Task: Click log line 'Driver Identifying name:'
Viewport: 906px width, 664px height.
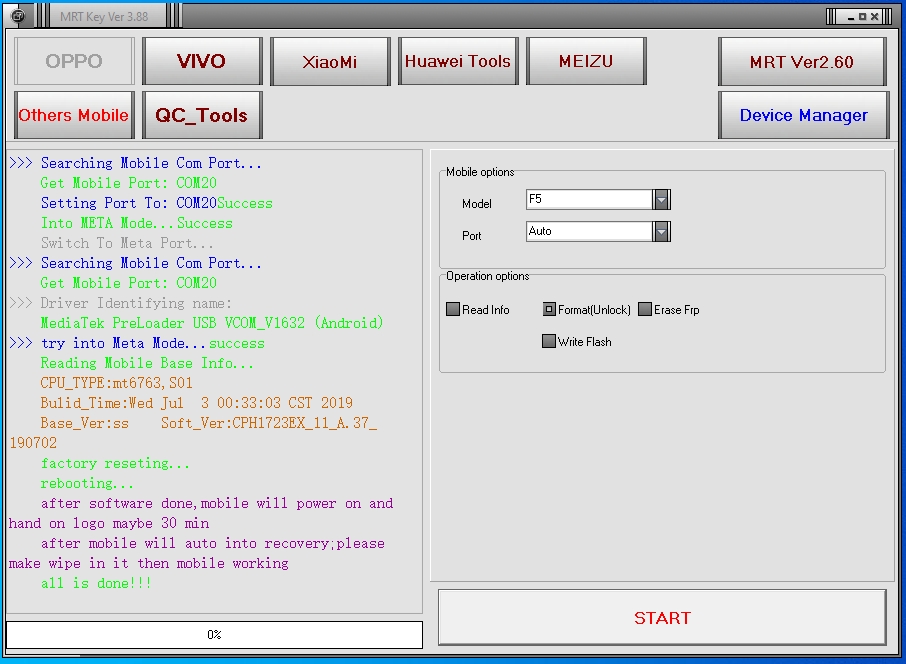Action: (136, 303)
